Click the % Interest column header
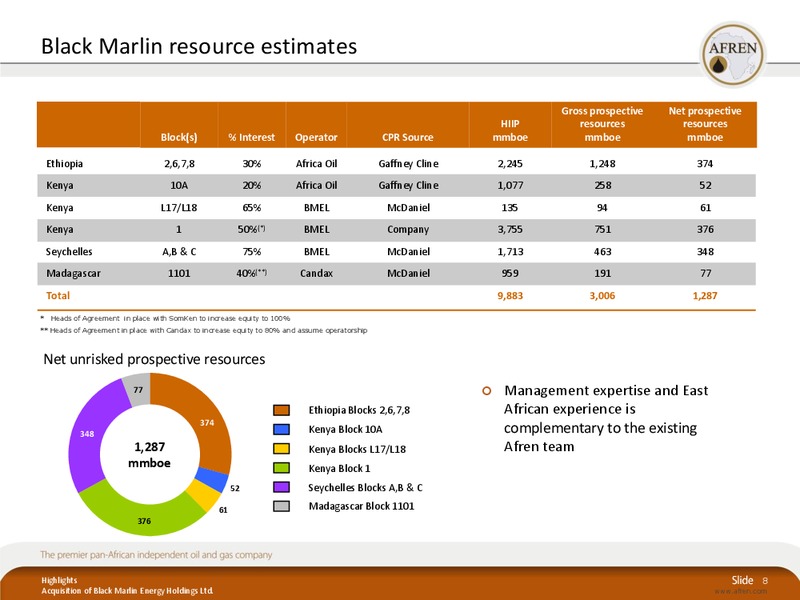Image resolution: width=800 pixels, height=600 pixels. 252,137
